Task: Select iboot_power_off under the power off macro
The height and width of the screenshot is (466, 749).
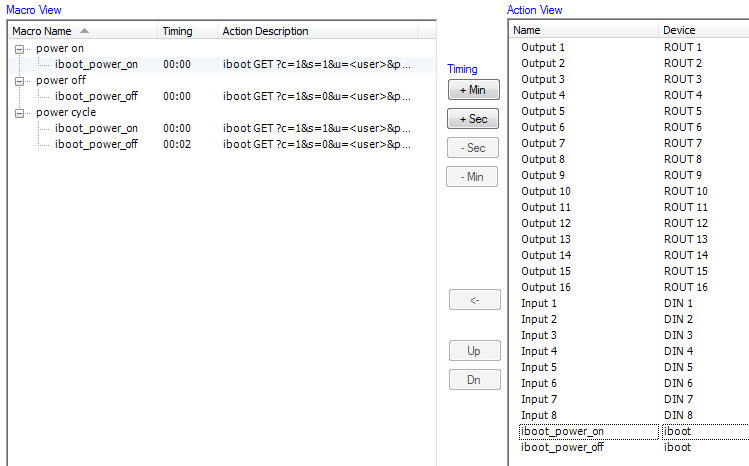Action: 96,96
